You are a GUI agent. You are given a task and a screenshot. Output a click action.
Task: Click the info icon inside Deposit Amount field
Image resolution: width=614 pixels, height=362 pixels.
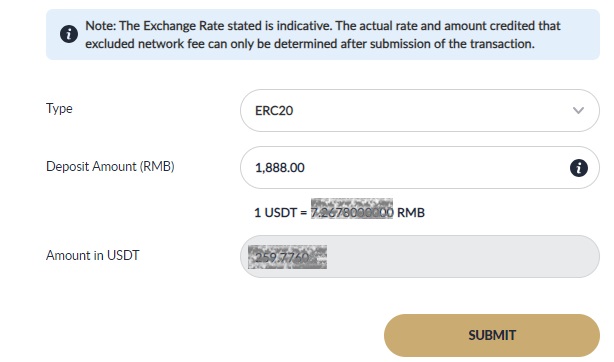(x=578, y=168)
